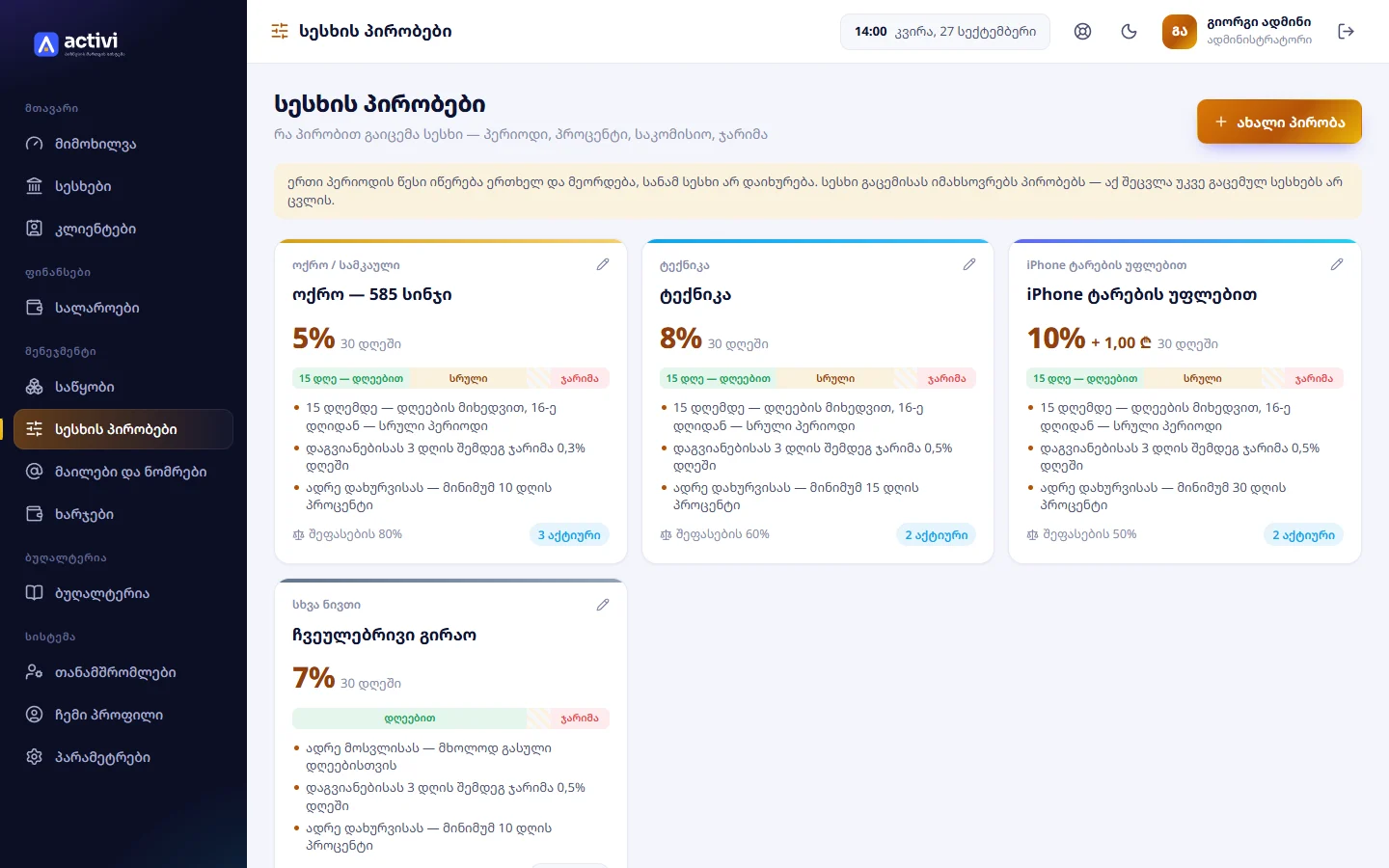Open თანამშრომლები from the sidebar

123,672
